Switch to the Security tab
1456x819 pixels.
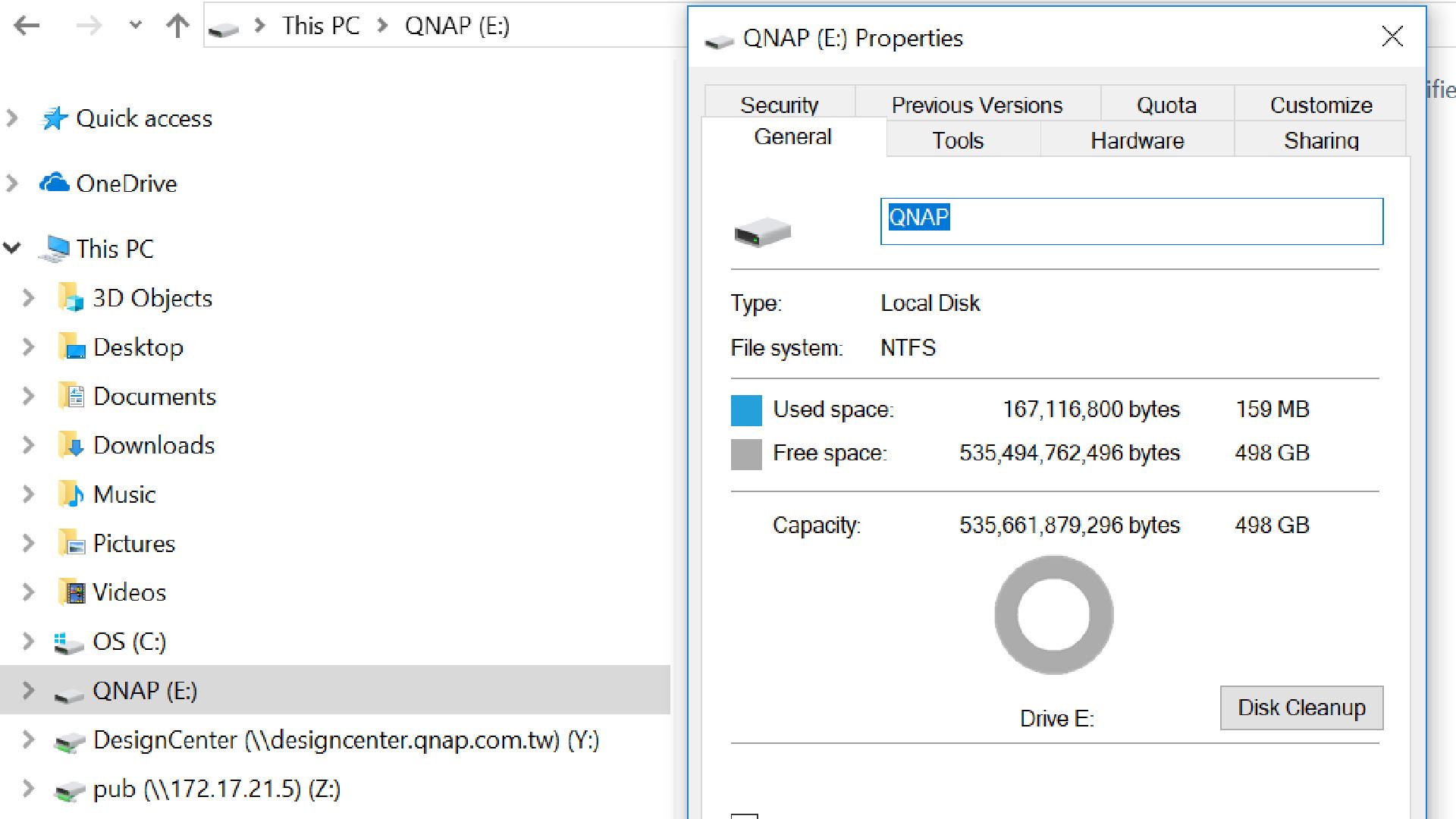[779, 104]
